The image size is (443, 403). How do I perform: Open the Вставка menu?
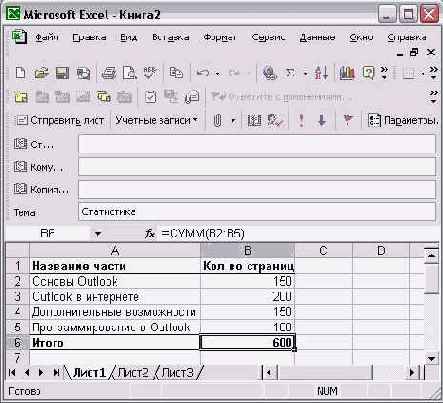click(x=171, y=37)
